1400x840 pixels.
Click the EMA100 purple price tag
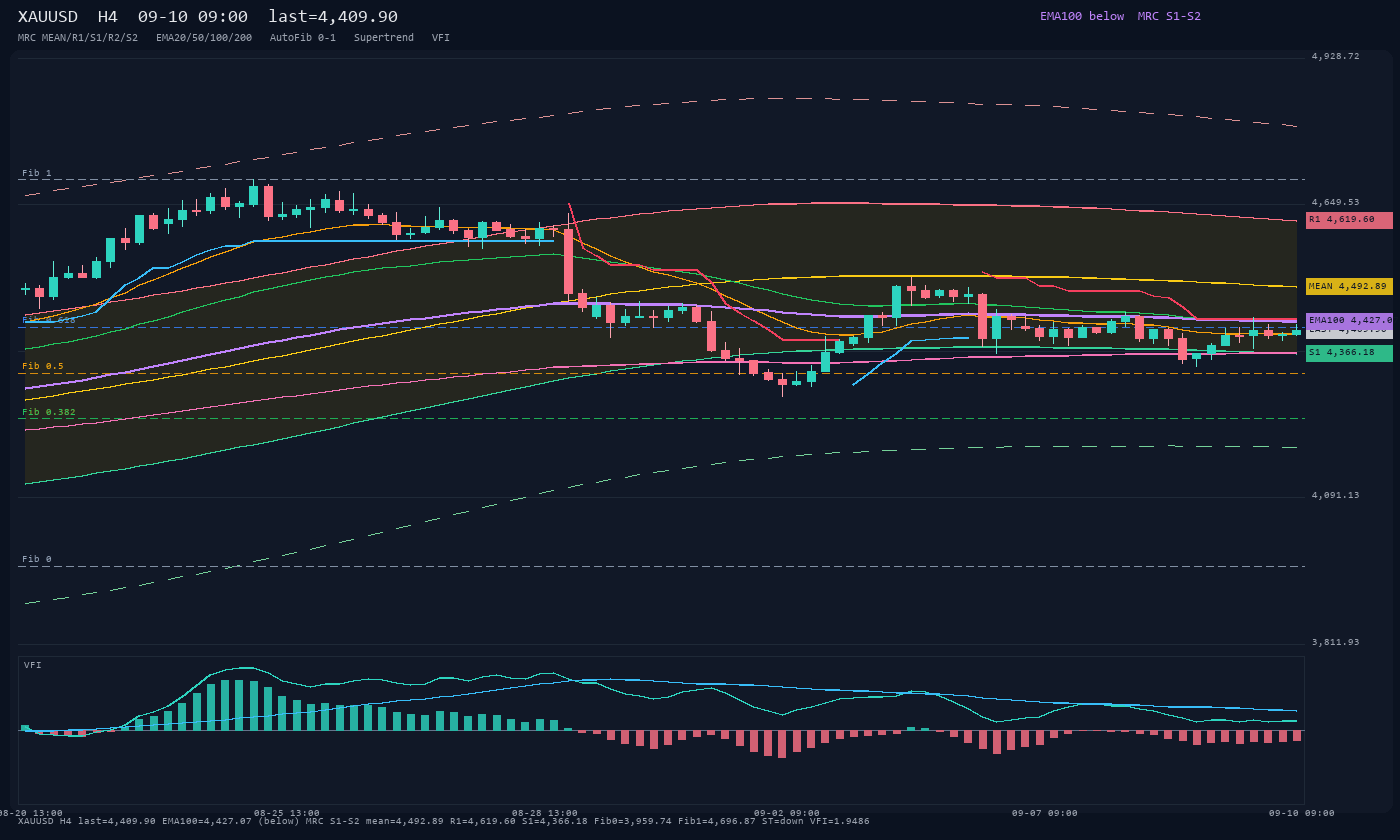[x=1349, y=320]
